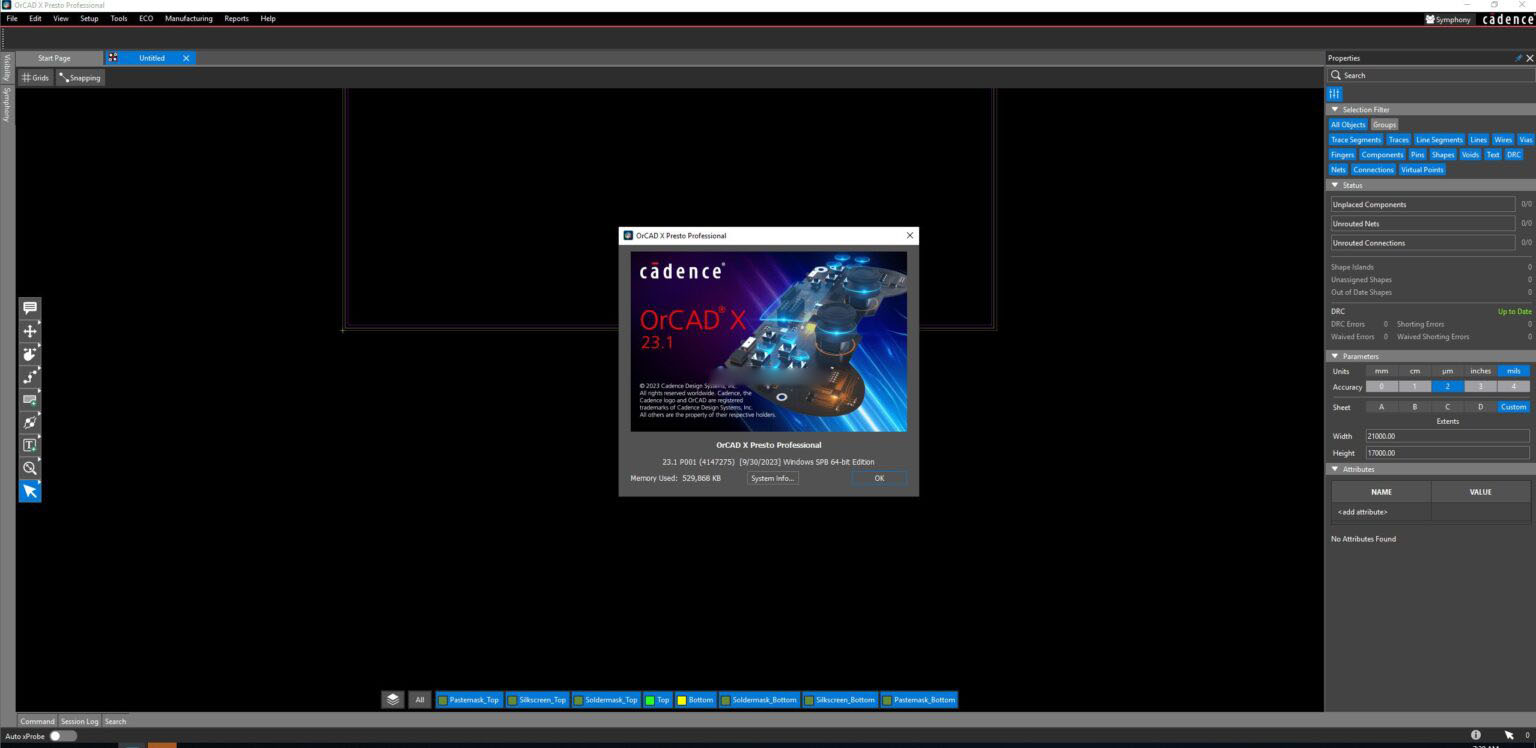Image resolution: width=1536 pixels, height=748 pixels.
Task: Collapse the Status section
Action: 1335,185
